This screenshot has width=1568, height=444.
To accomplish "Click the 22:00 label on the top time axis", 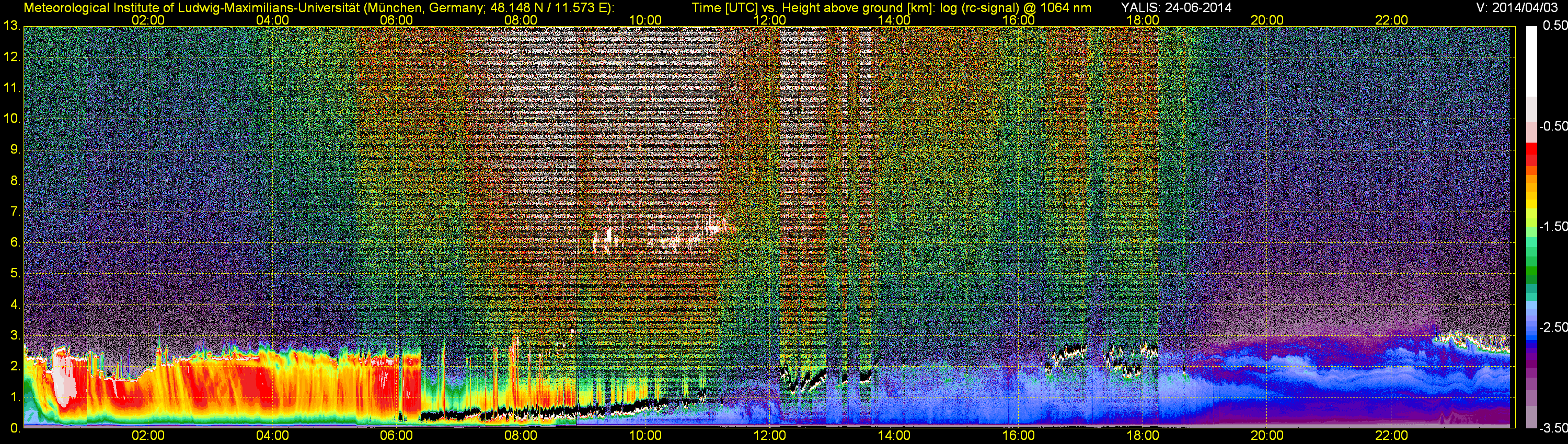I will 1391,20.
